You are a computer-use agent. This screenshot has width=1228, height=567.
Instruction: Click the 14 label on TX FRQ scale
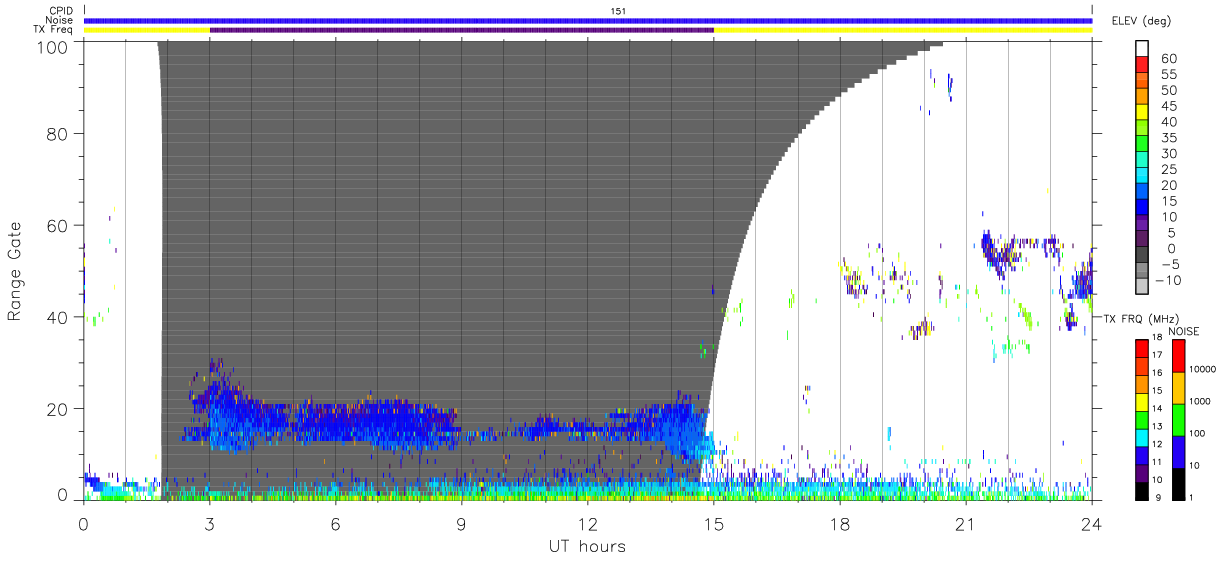1158,408
